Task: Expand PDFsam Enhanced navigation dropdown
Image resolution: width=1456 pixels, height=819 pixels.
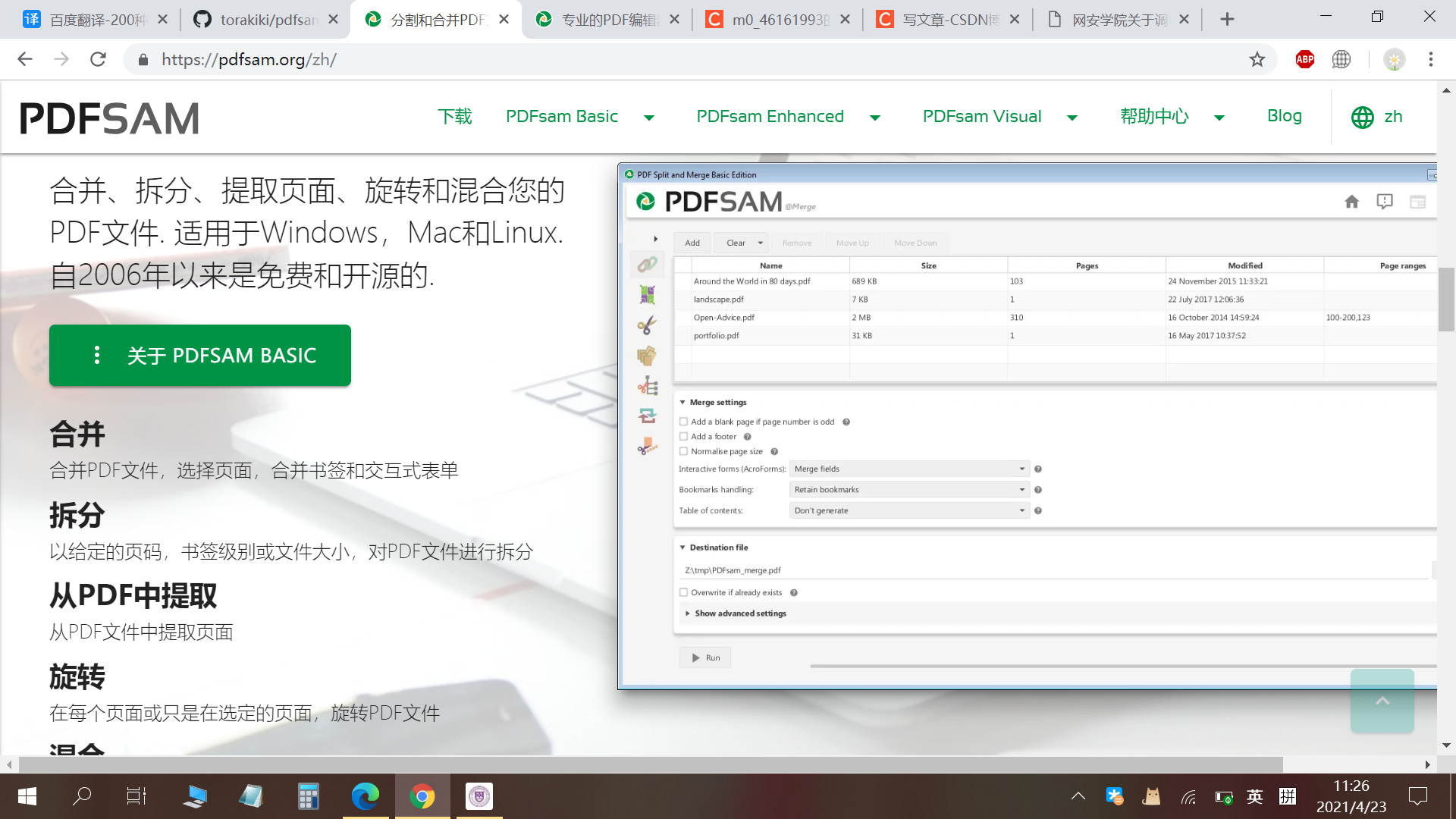Action: 875,118
